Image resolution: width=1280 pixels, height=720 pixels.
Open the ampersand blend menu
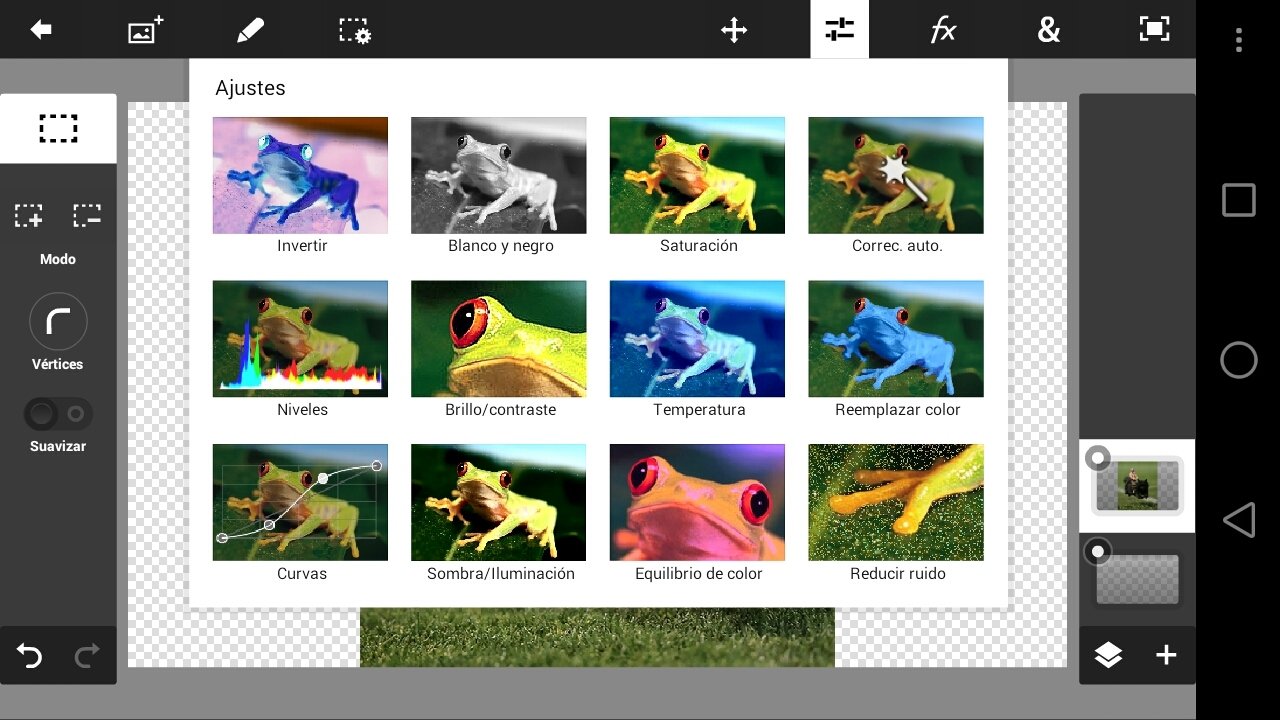1048,30
